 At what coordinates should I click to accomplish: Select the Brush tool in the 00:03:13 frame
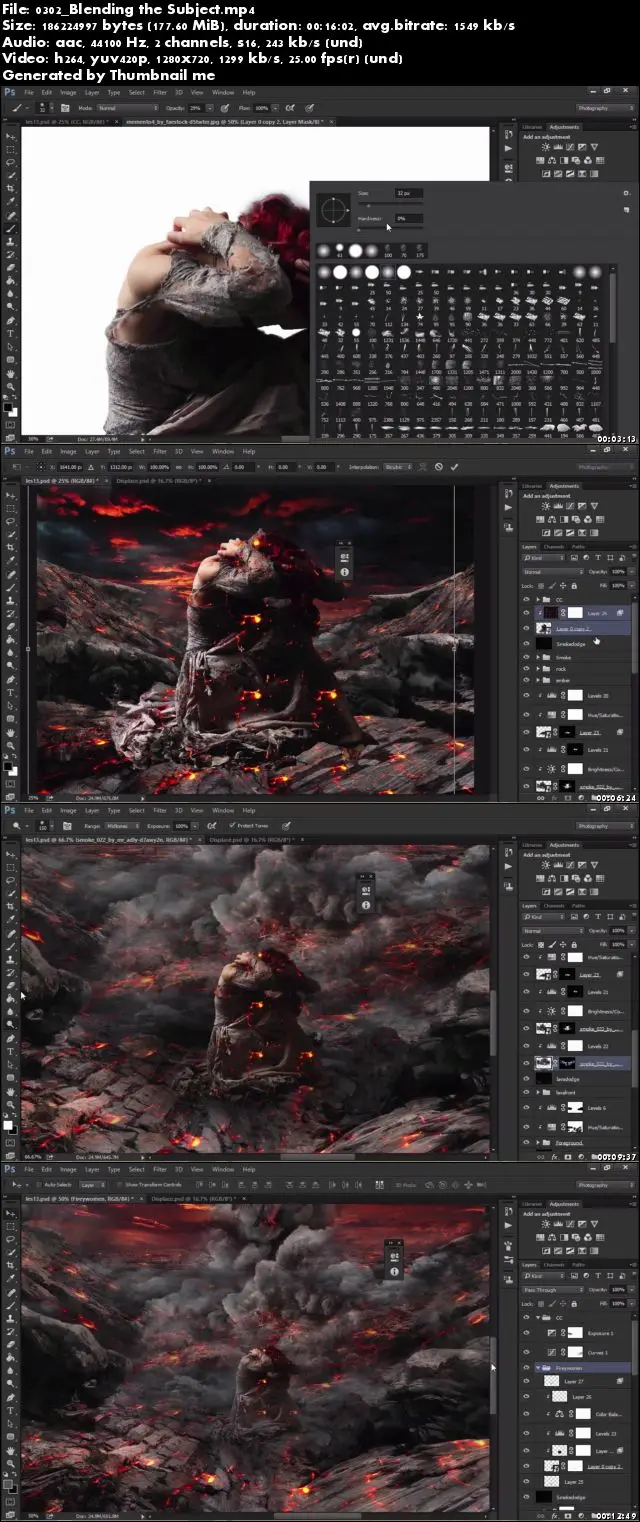(10, 228)
